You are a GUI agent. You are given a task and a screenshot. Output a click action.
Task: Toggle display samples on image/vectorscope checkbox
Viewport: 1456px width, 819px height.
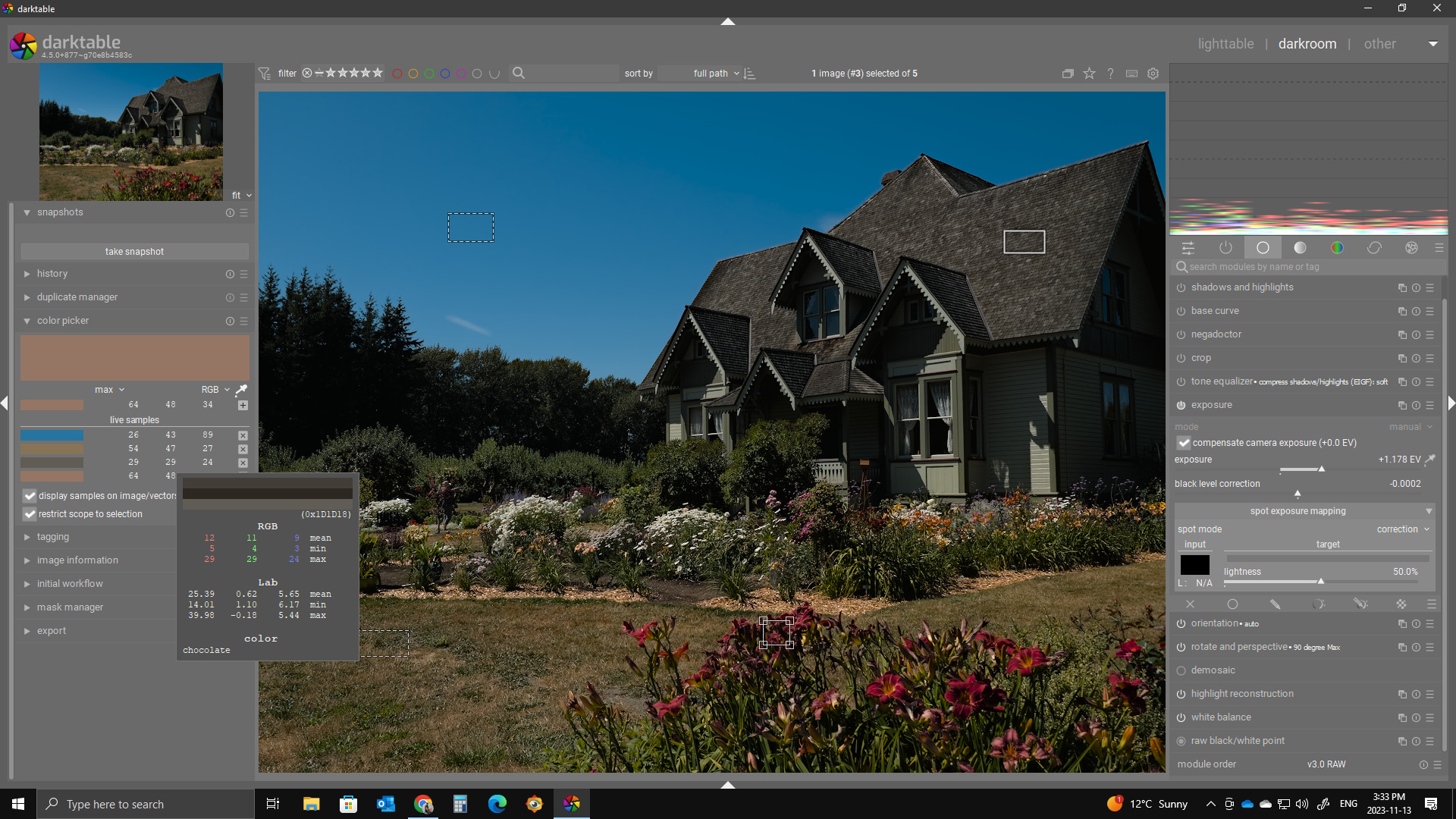click(x=30, y=496)
